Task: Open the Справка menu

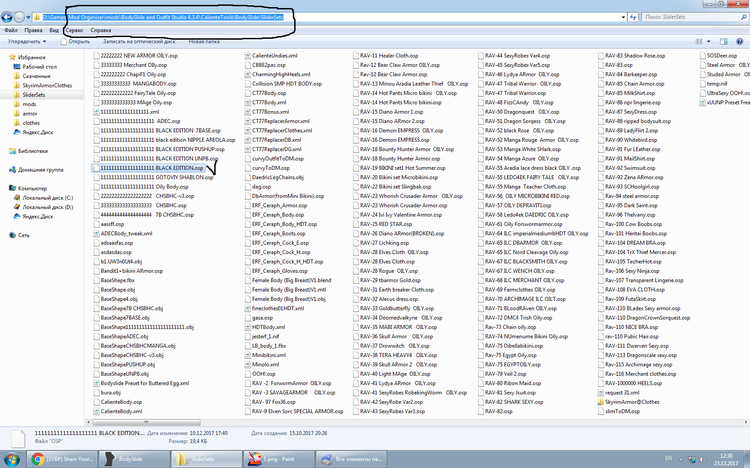Action: point(101,30)
